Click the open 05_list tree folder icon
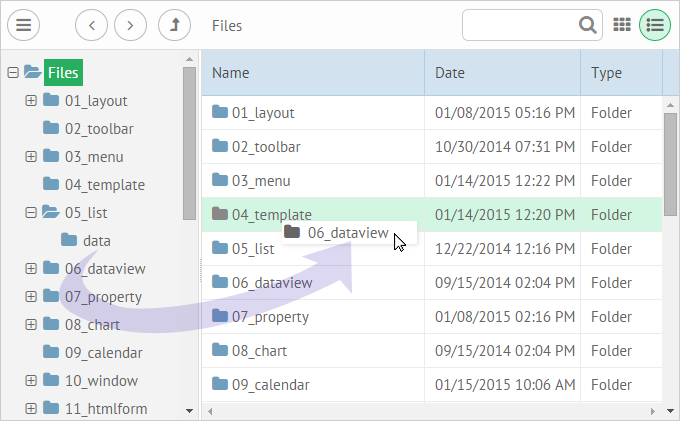680x421 pixels. (51, 212)
